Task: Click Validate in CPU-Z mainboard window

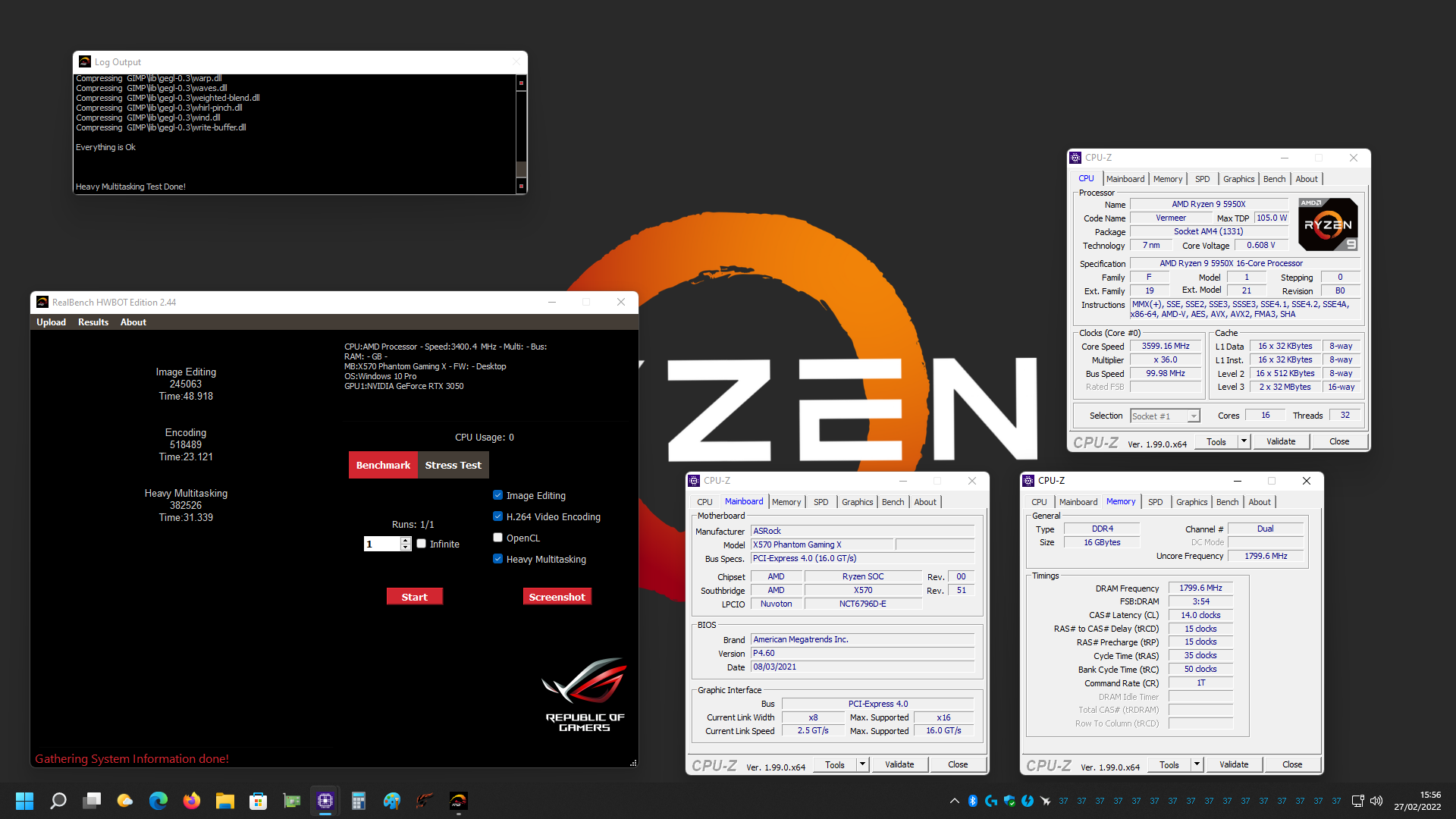Action: click(899, 764)
